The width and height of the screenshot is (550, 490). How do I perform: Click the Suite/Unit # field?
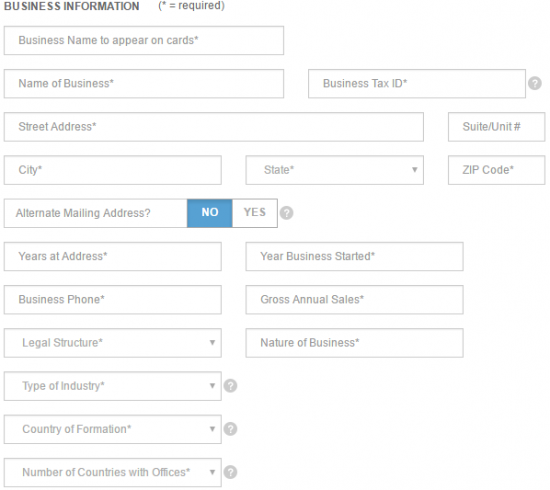[x=496, y=127]
